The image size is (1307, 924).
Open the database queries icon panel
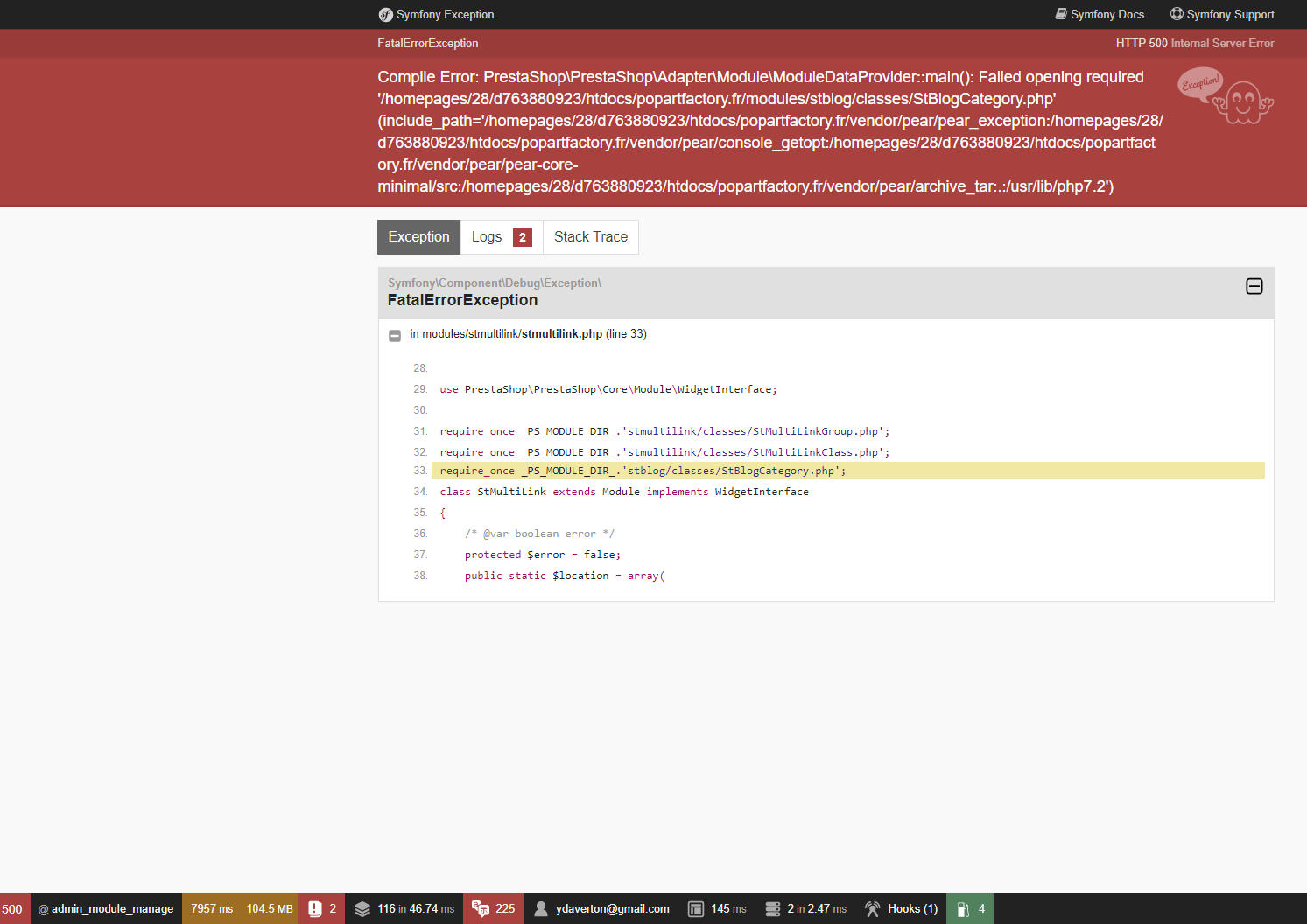click(773, 909)
